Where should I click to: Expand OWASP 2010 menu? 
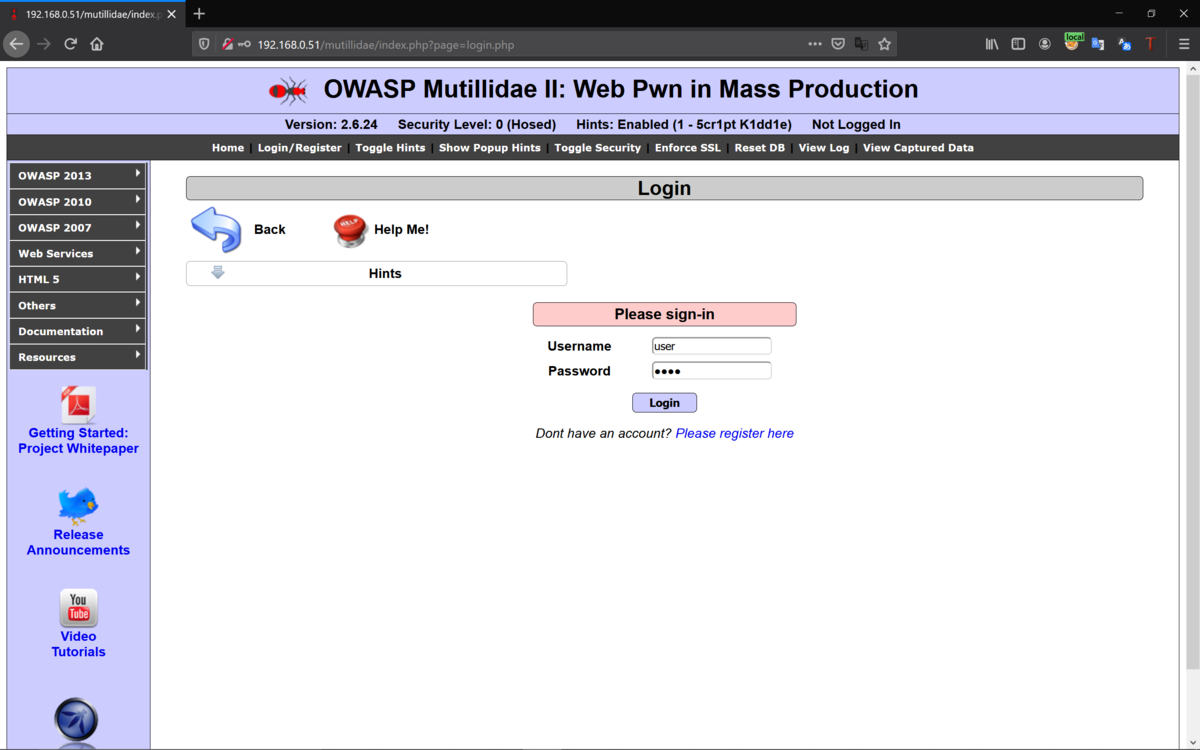point(78,201)
